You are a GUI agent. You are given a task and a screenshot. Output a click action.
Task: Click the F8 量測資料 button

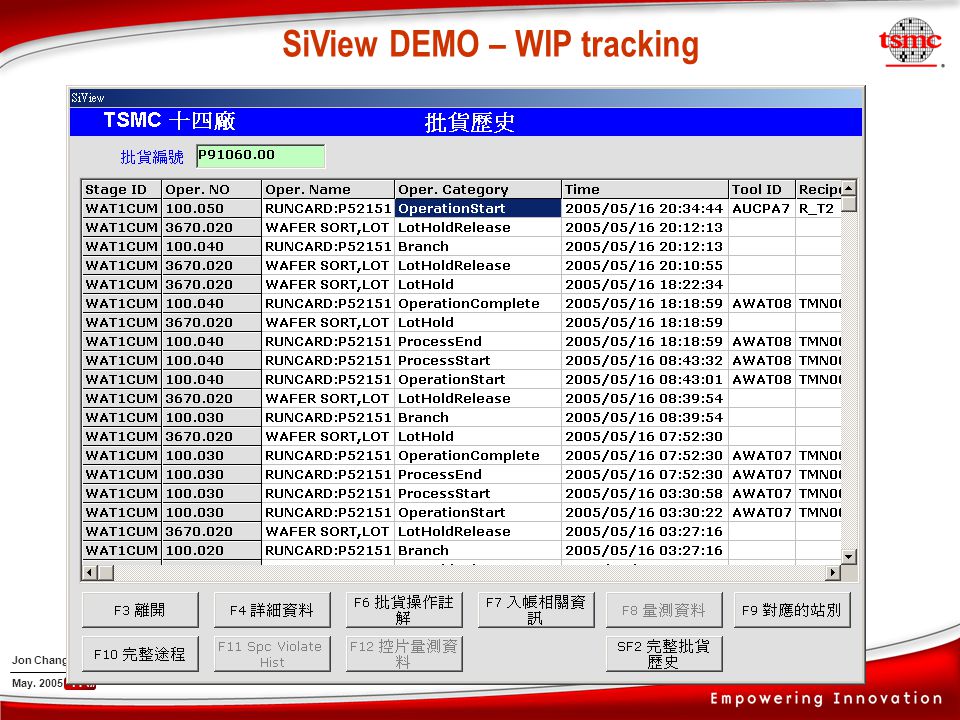664,610
